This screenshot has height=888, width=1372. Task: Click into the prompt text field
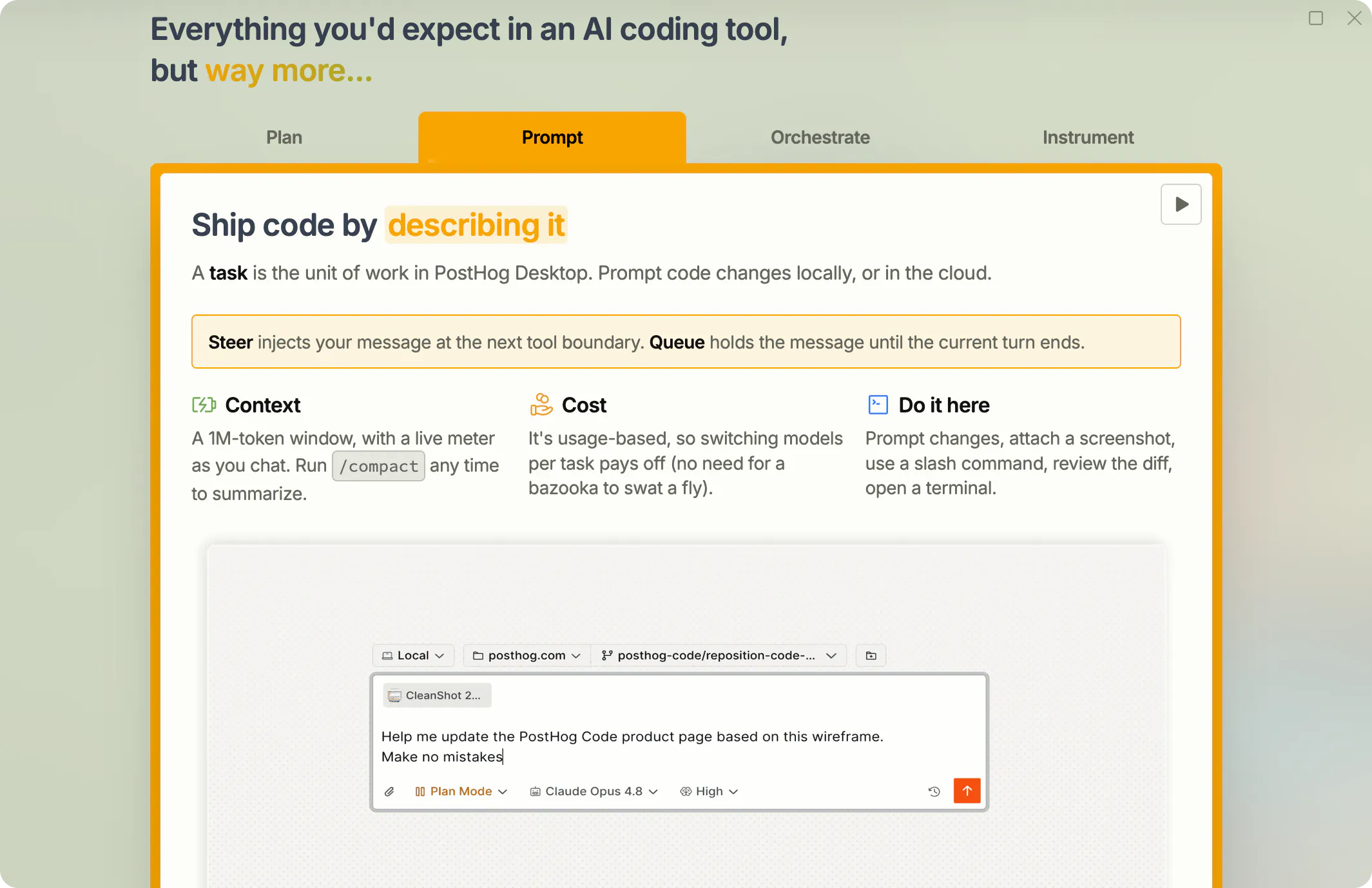click(x=679, y=746)
